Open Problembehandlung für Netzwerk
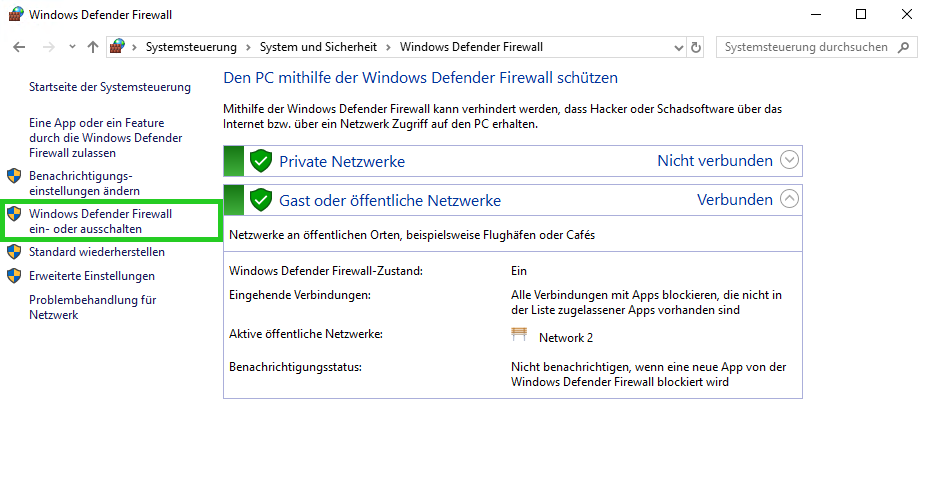Image resolution: width=930 pixels, height=501 pixels. point(93,307)
